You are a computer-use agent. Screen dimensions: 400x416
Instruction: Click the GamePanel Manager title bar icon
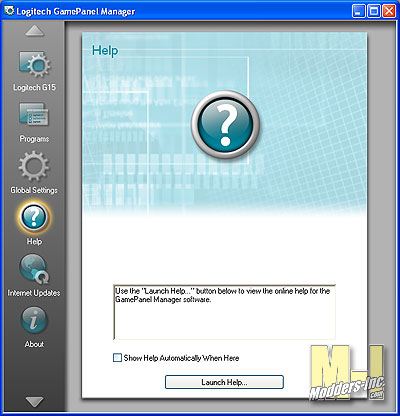pyautogui.click(x=9, y=11)
